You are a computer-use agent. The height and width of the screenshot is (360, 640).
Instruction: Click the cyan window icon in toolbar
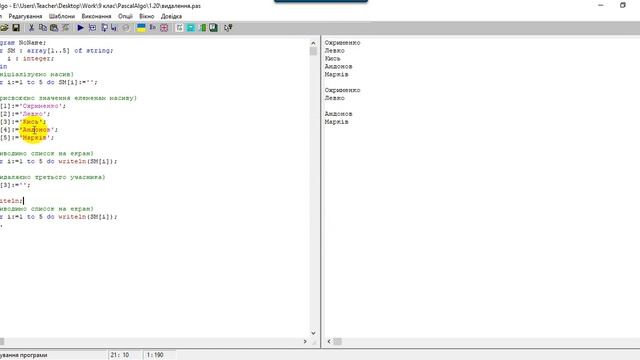tap(191, 28)
